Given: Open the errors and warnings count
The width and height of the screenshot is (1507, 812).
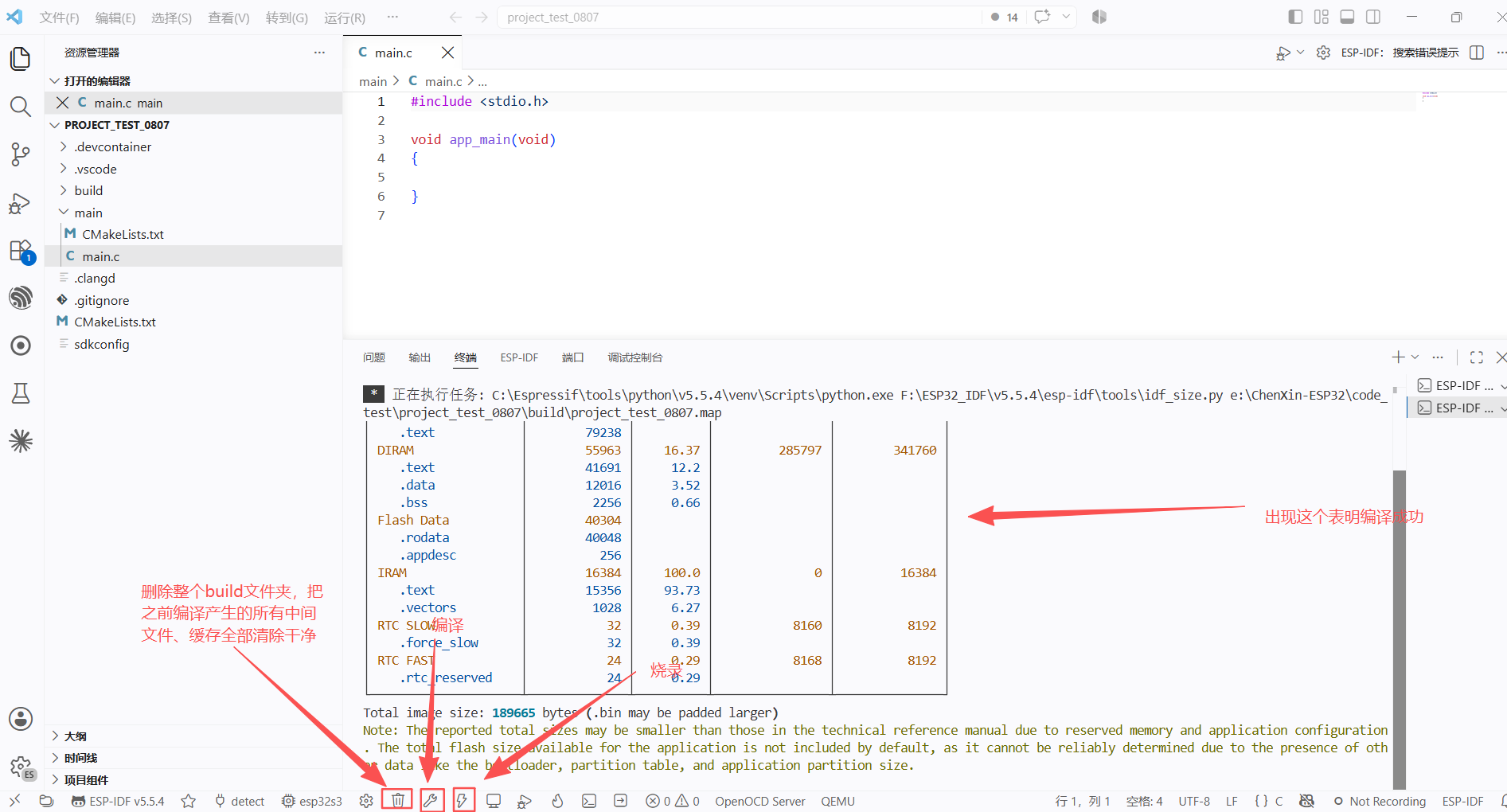Looking at the screenshot, I should 673,801.
